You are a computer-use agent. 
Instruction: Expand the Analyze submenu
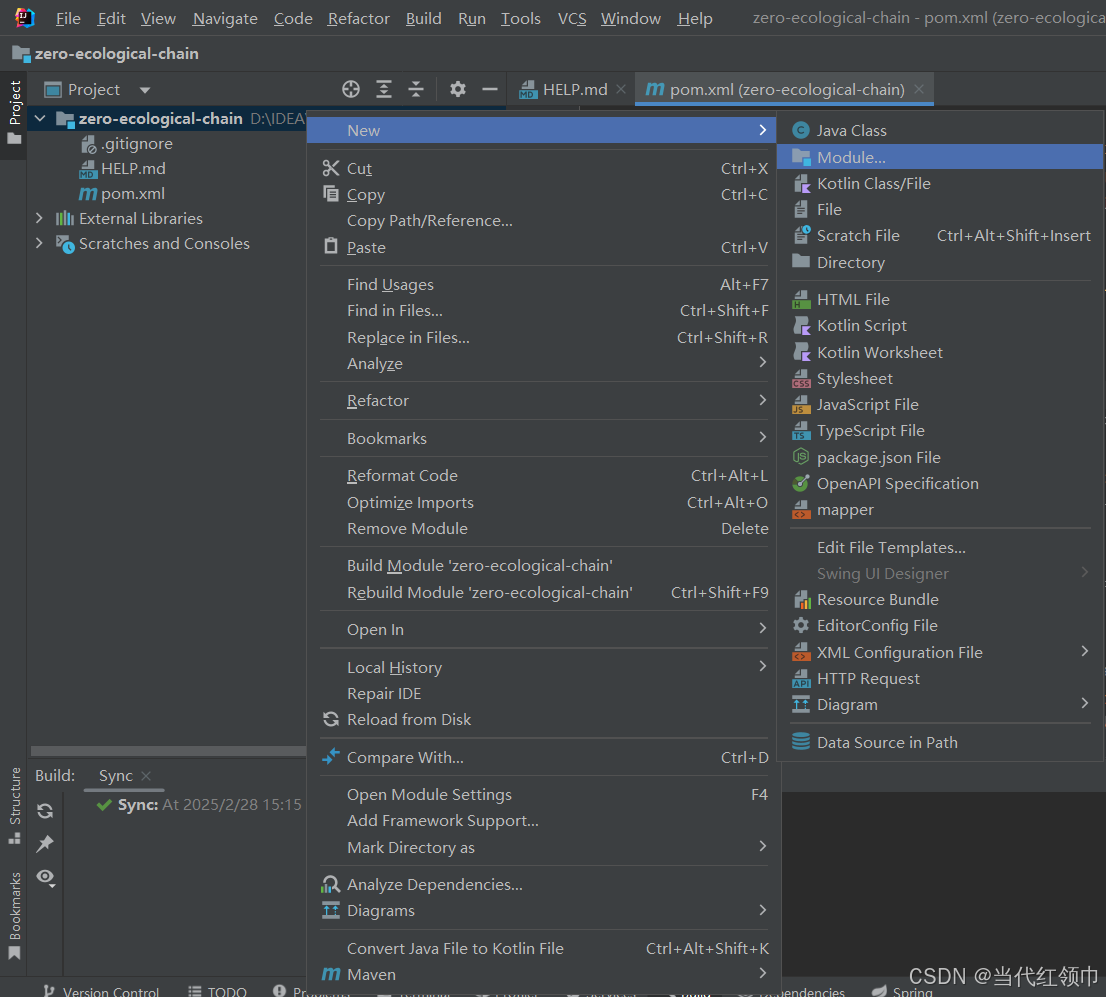point(762,362)
